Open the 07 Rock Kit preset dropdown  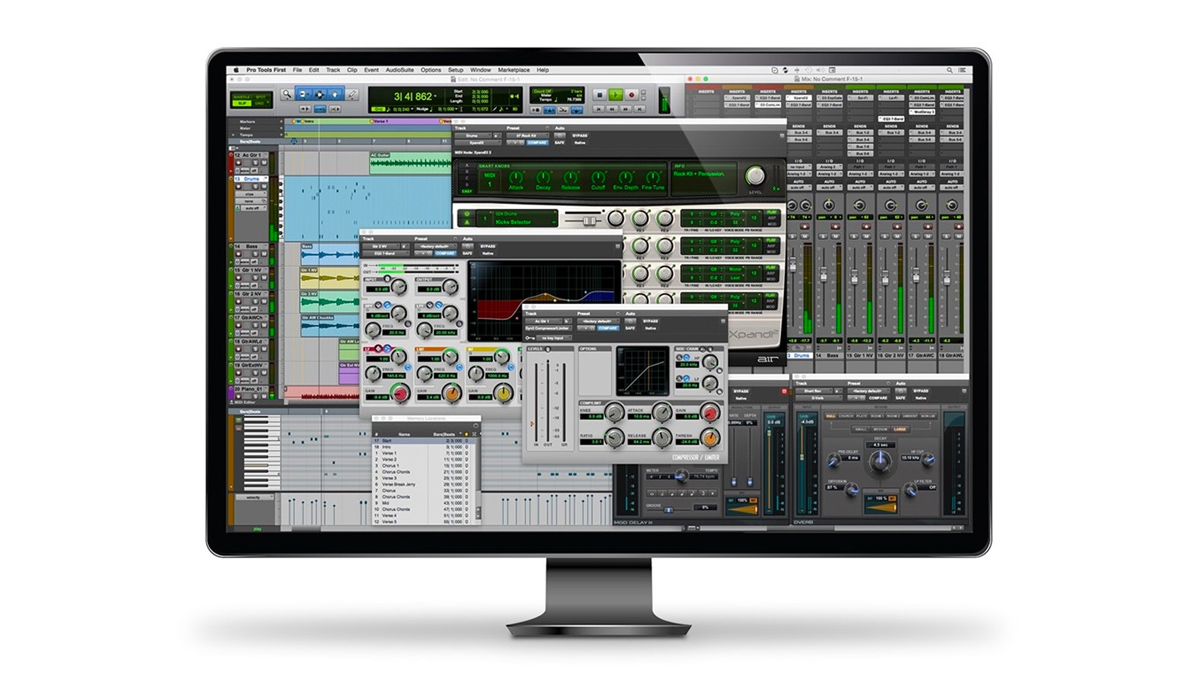click(x=528, y=136)
